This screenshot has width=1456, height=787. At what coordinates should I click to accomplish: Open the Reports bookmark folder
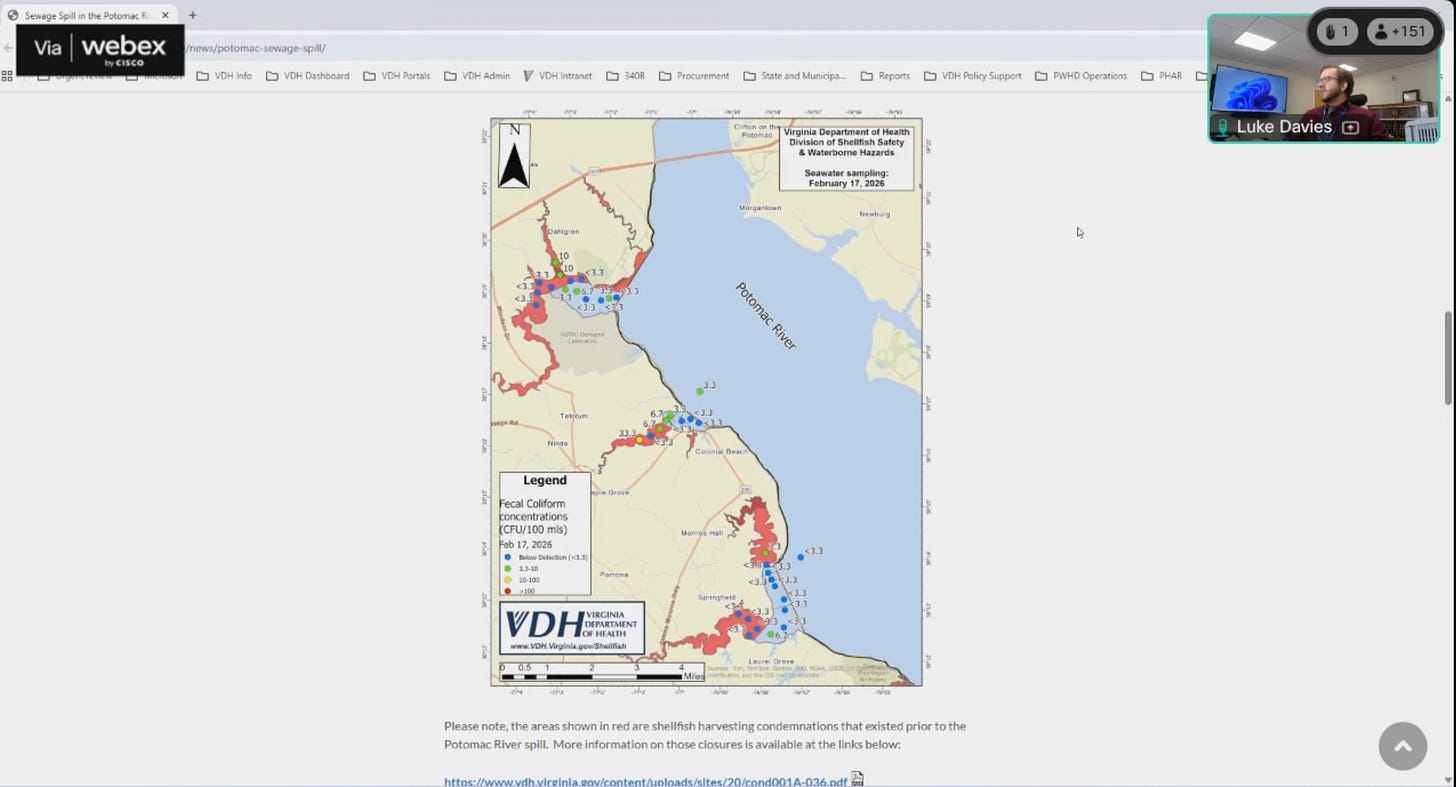pyautogui.click(x=885, y=76)
